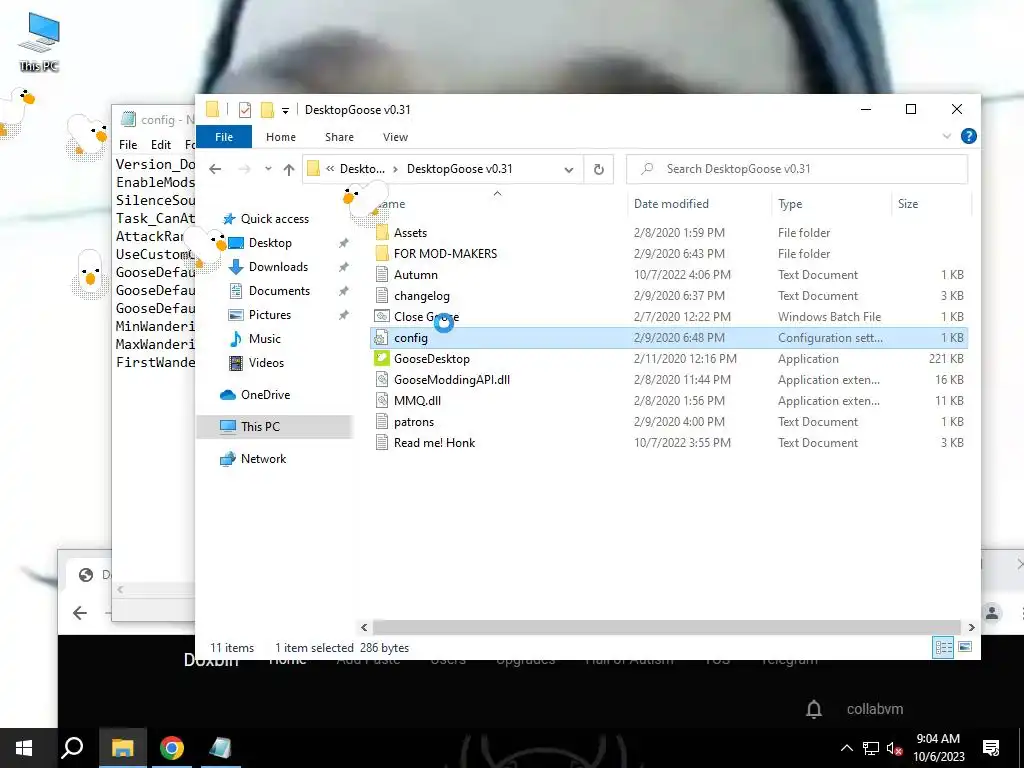Sort by Type column header
The height and width of the screenshot is (768, 1024).
(x=790, y=204)
